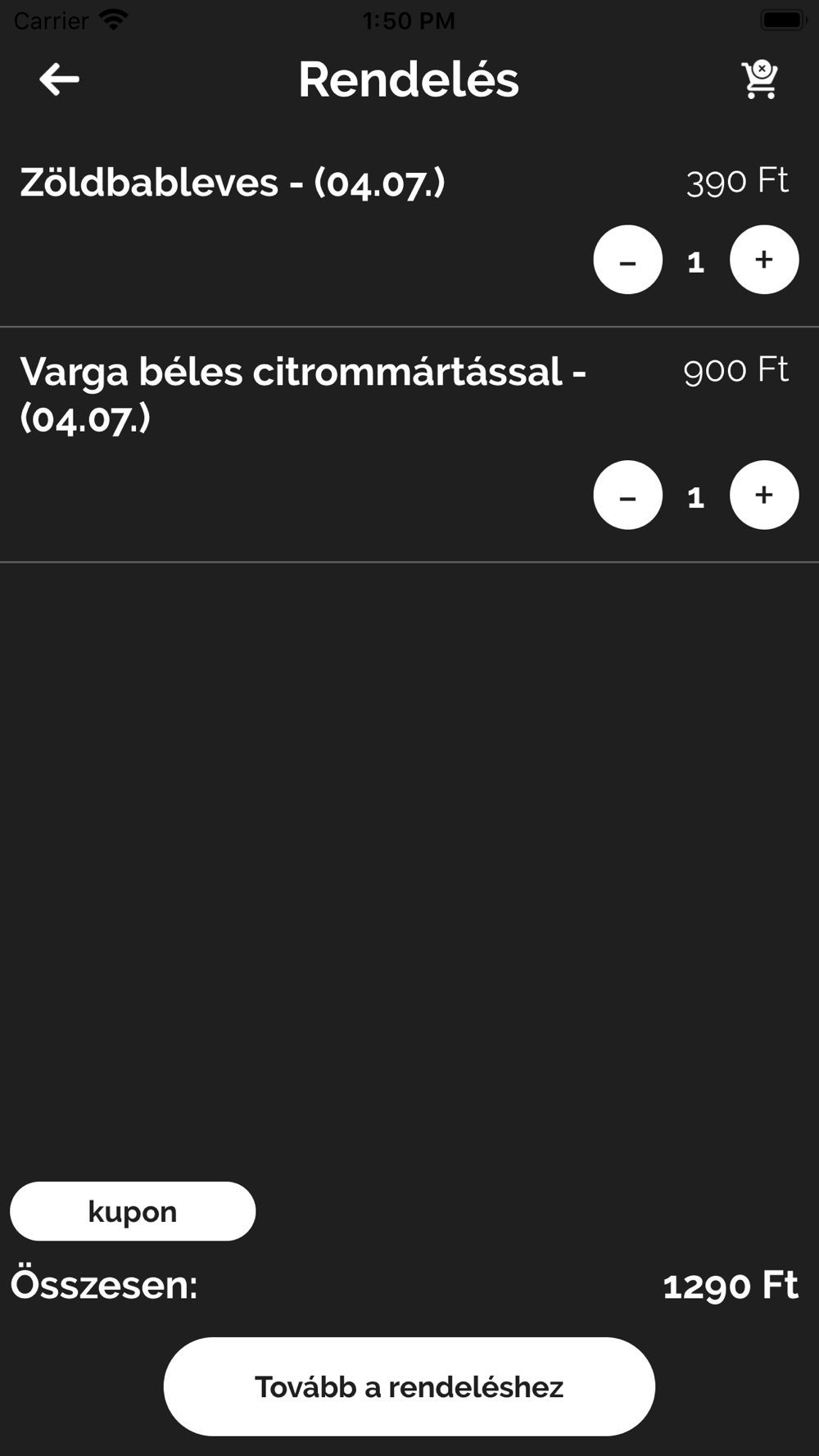Tap the Varga béles quantity number
The image size is (819, 1456).
click(x=696, y=497)
